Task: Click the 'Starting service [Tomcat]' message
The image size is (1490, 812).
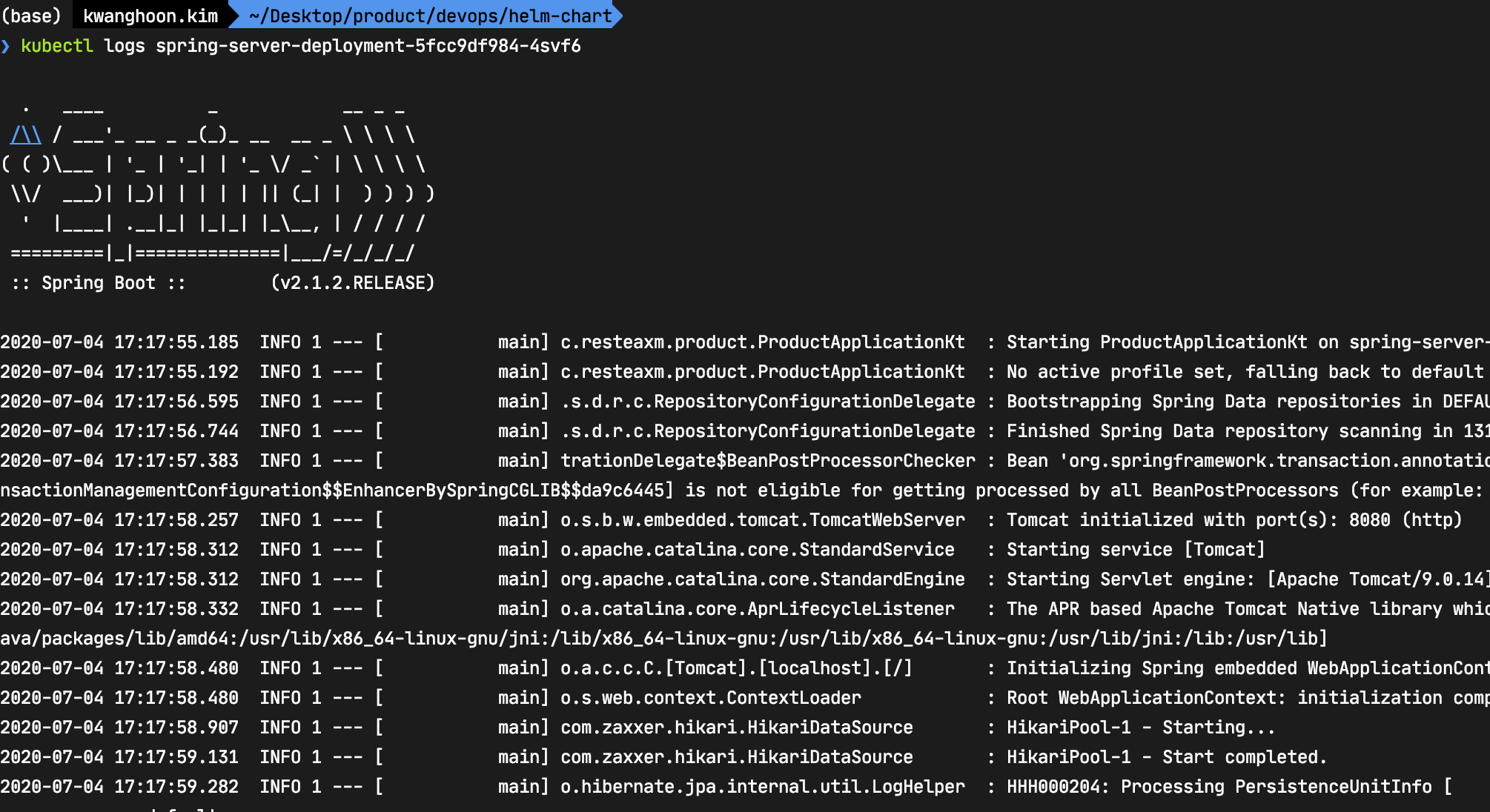Action: [1135, 550]
